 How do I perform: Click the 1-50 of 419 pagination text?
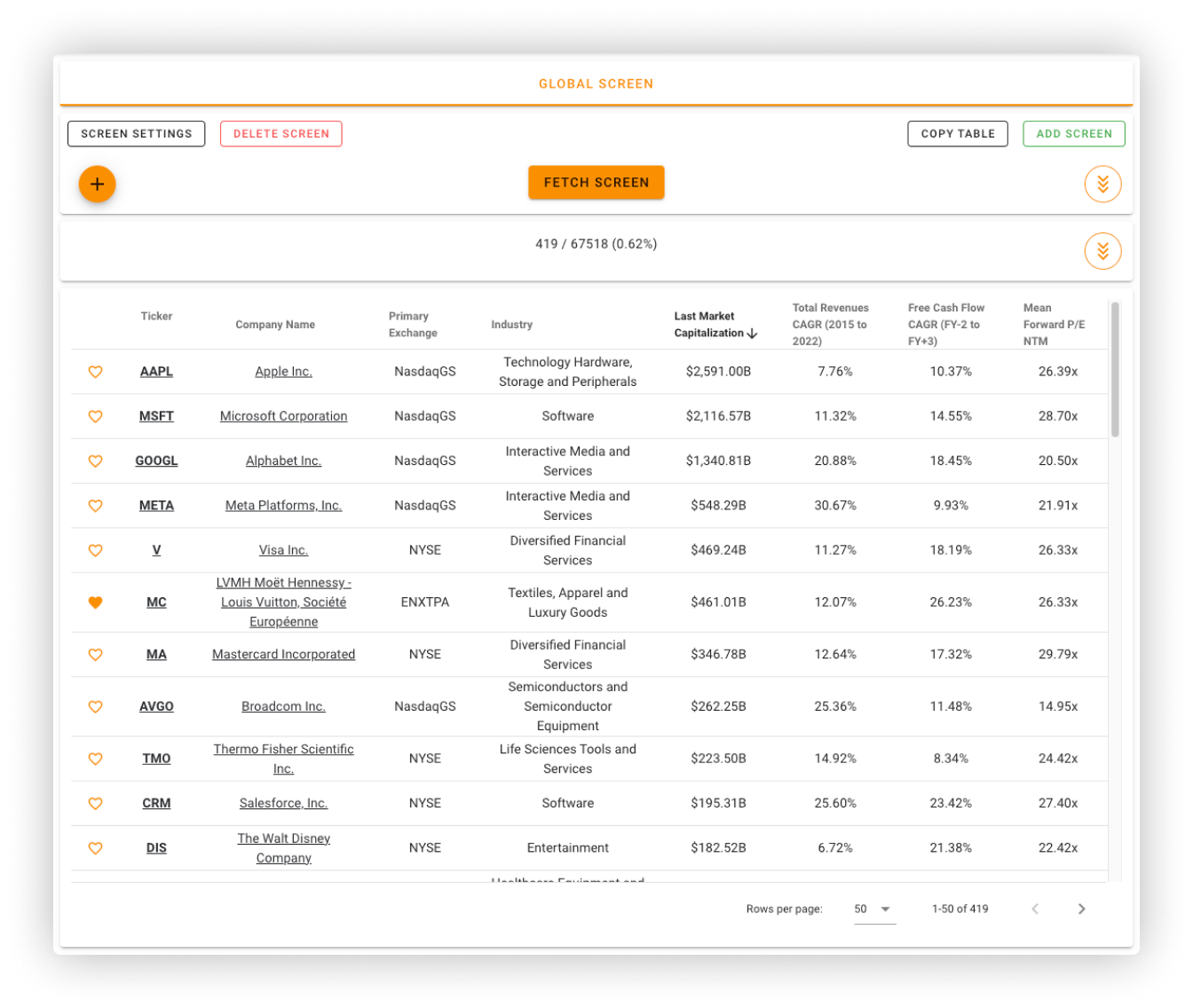pos(960,909)
